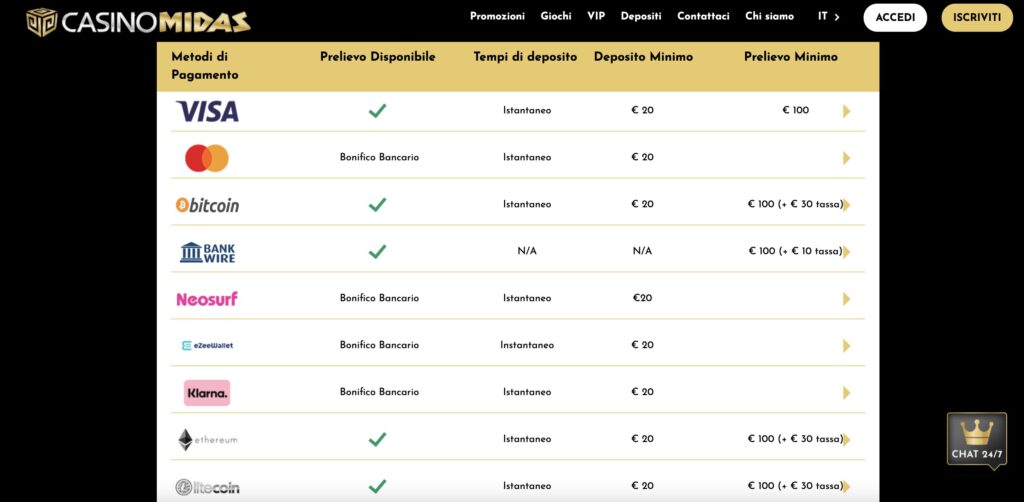
Task: Click Bonifico Bancario in Neosurf row
Action: click(379, 298)
